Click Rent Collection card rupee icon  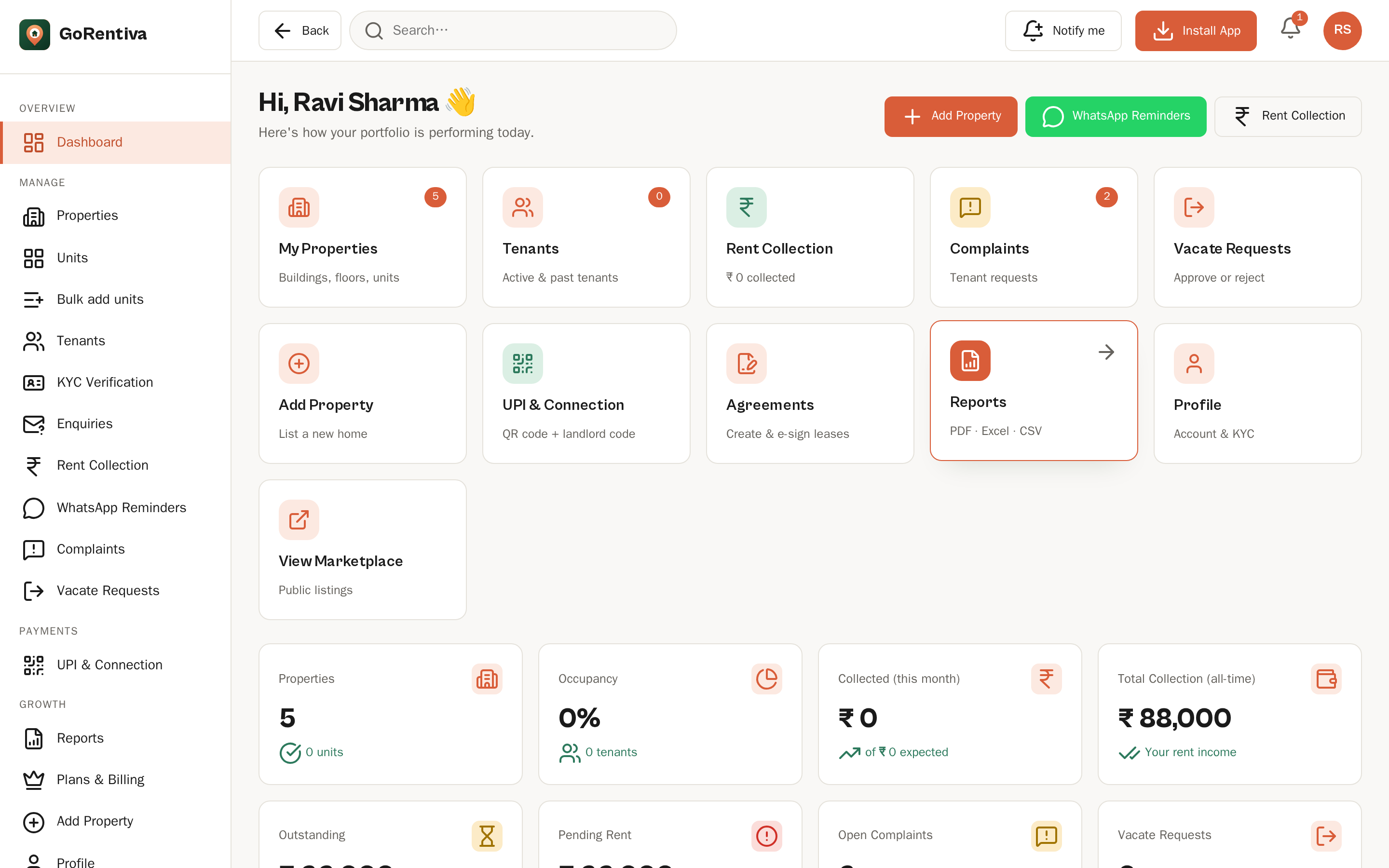pos(746,207)
